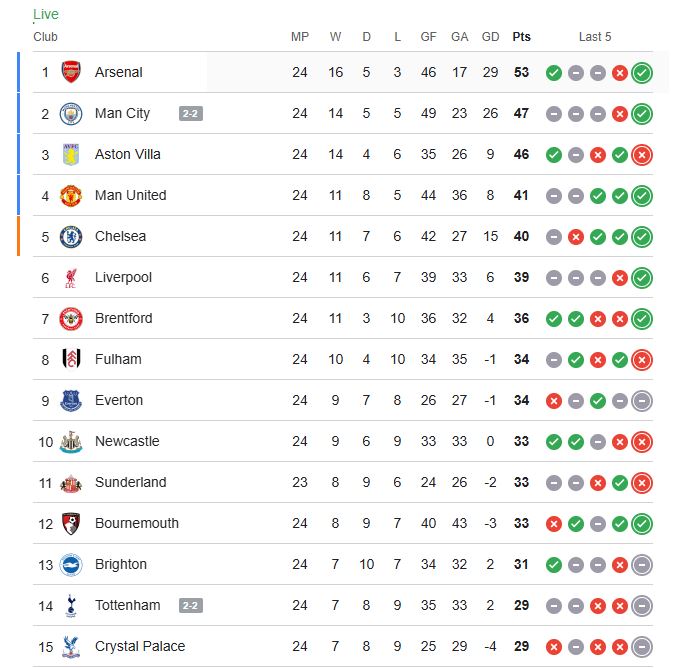Screen dimensions: 685x668
Task: Click the Live label above the table
Action: click(46, 14)
